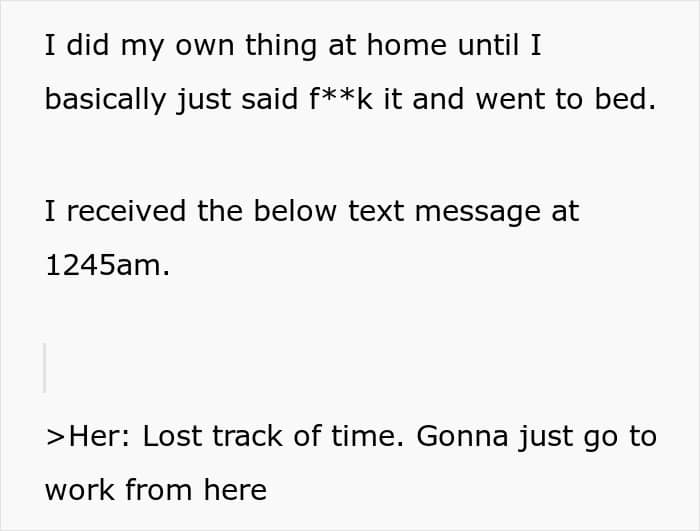Click the word "bed." ending the second line
This screenshot has width=700, height=531.
tap(625, 99)
